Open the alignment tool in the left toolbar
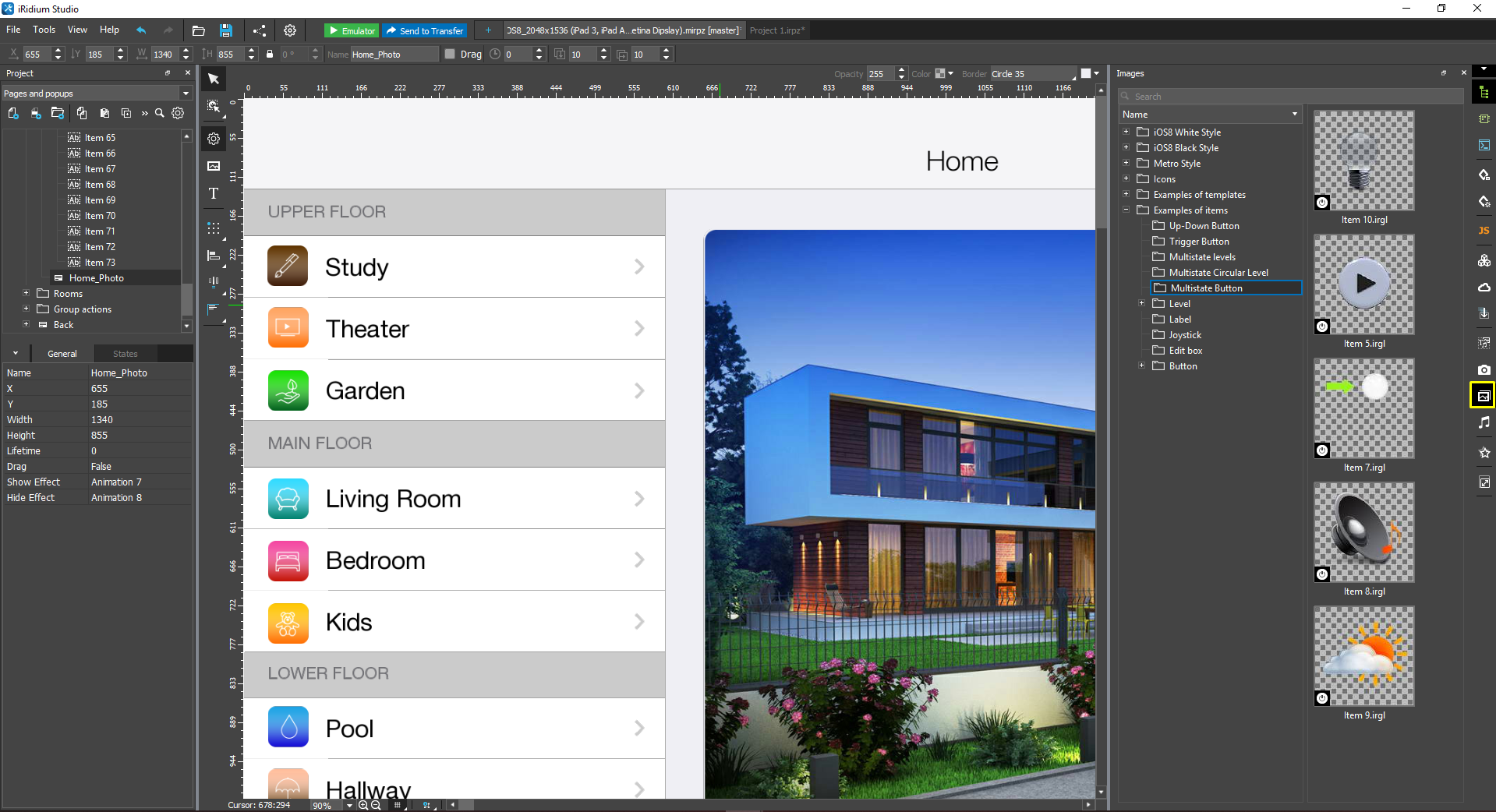Screen dimensions: 1496x812 [x=213, y=256]
